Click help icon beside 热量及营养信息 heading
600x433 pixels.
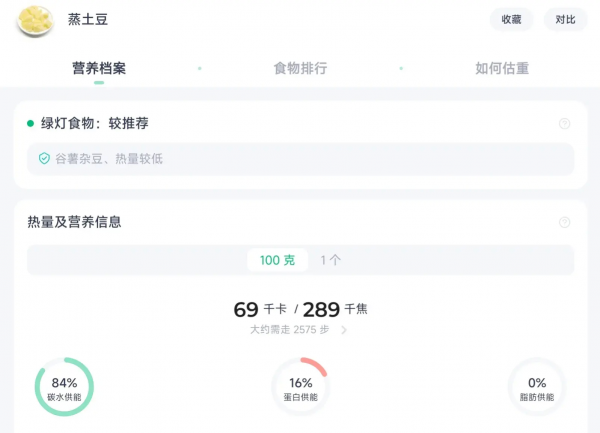(x=564, y=222)
